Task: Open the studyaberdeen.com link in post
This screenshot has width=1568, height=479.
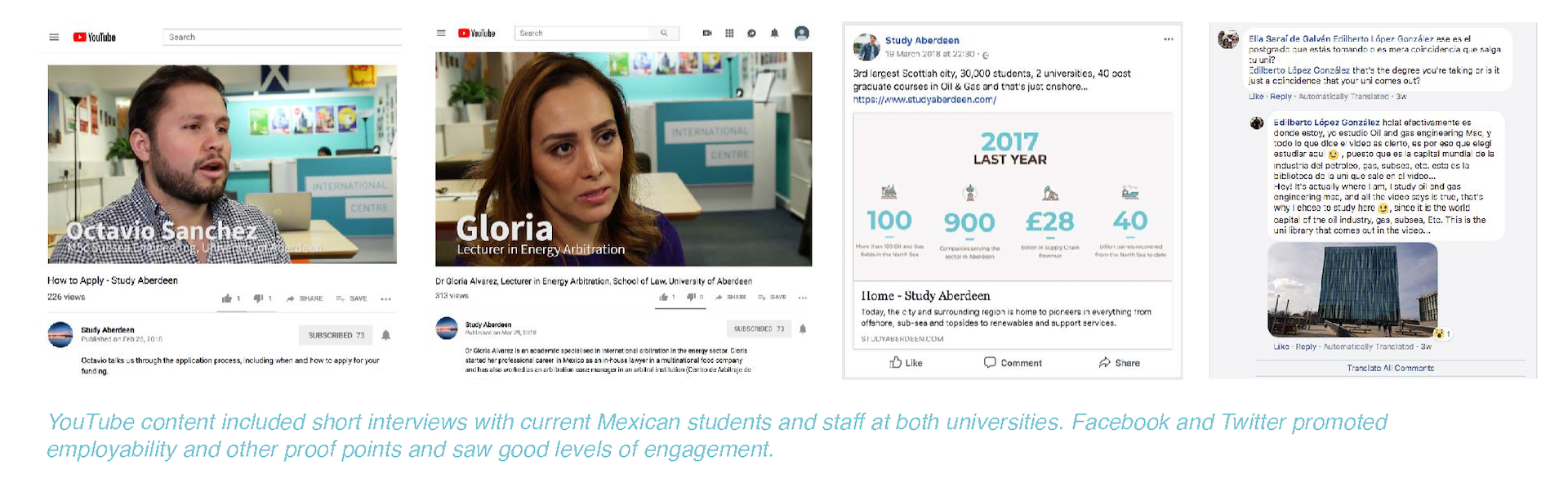Action: (924, 100)
